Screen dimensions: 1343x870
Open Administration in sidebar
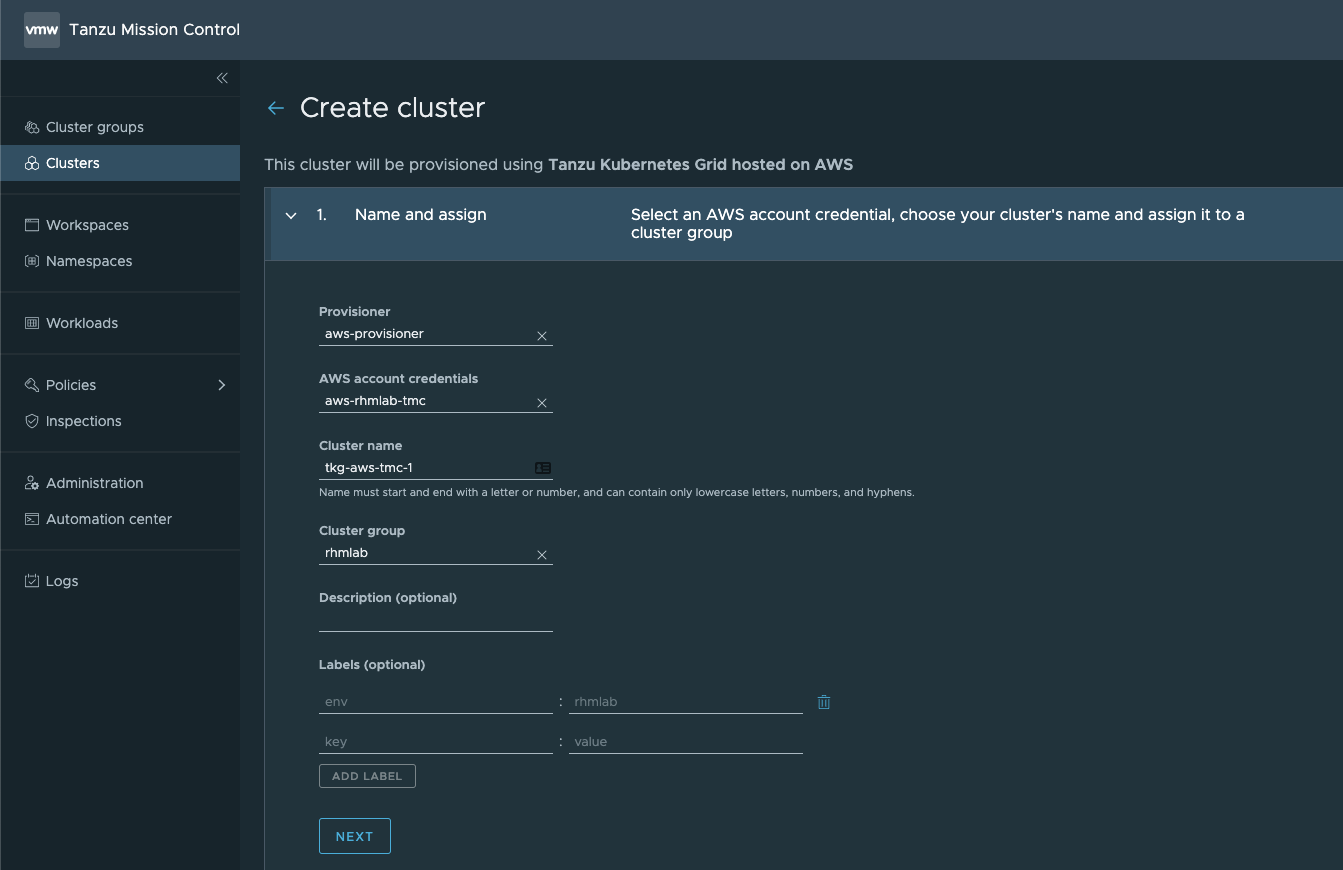(120, 483)
